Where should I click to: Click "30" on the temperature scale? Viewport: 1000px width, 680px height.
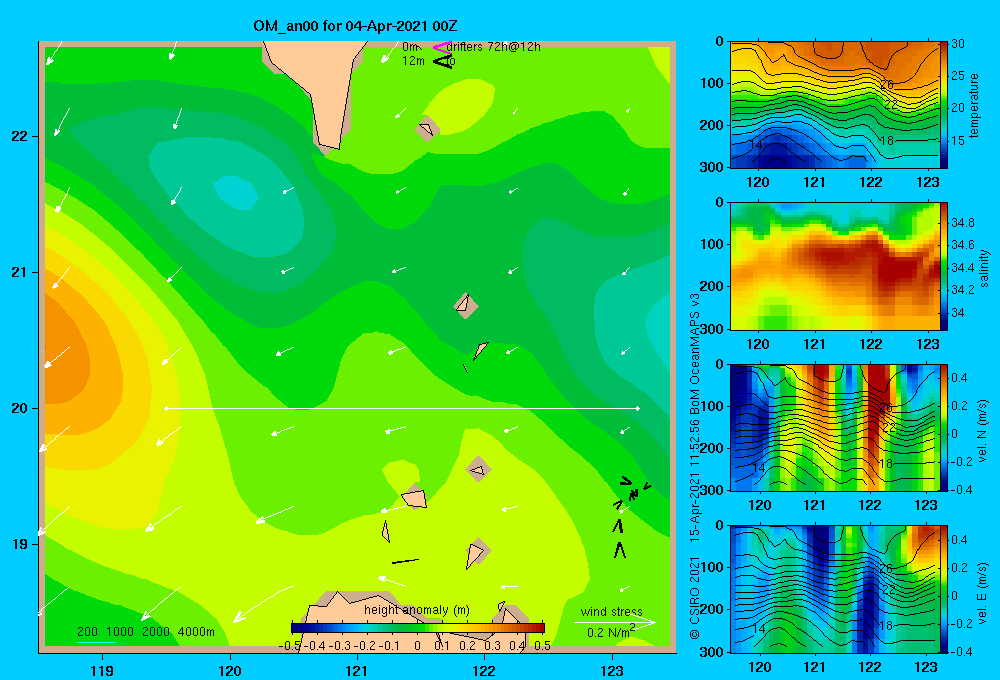(x=958, y=44)
